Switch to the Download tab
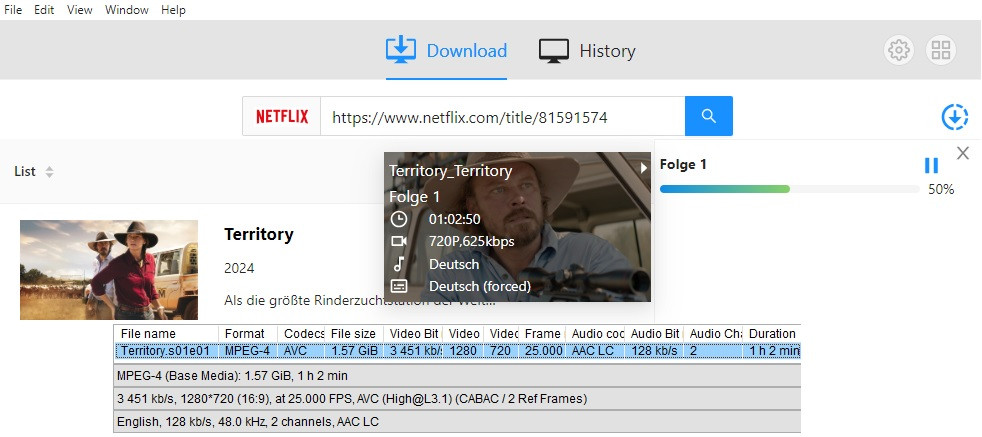Image resolution: width=982 pixels, height=437 pixels. [x=447, y=51]
